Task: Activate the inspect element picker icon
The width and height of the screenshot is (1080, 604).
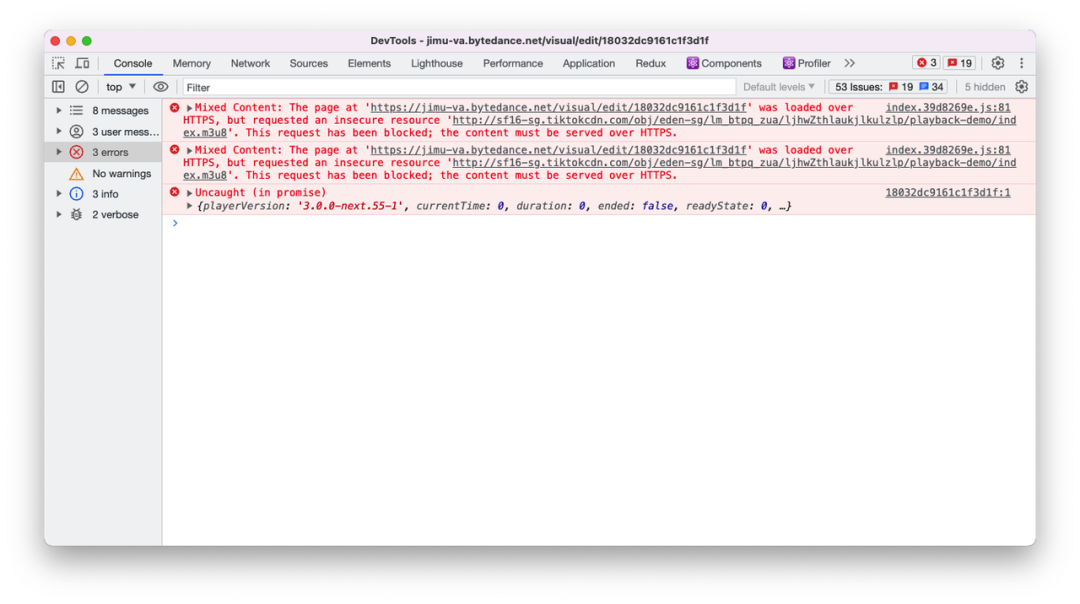Action: 59,63
